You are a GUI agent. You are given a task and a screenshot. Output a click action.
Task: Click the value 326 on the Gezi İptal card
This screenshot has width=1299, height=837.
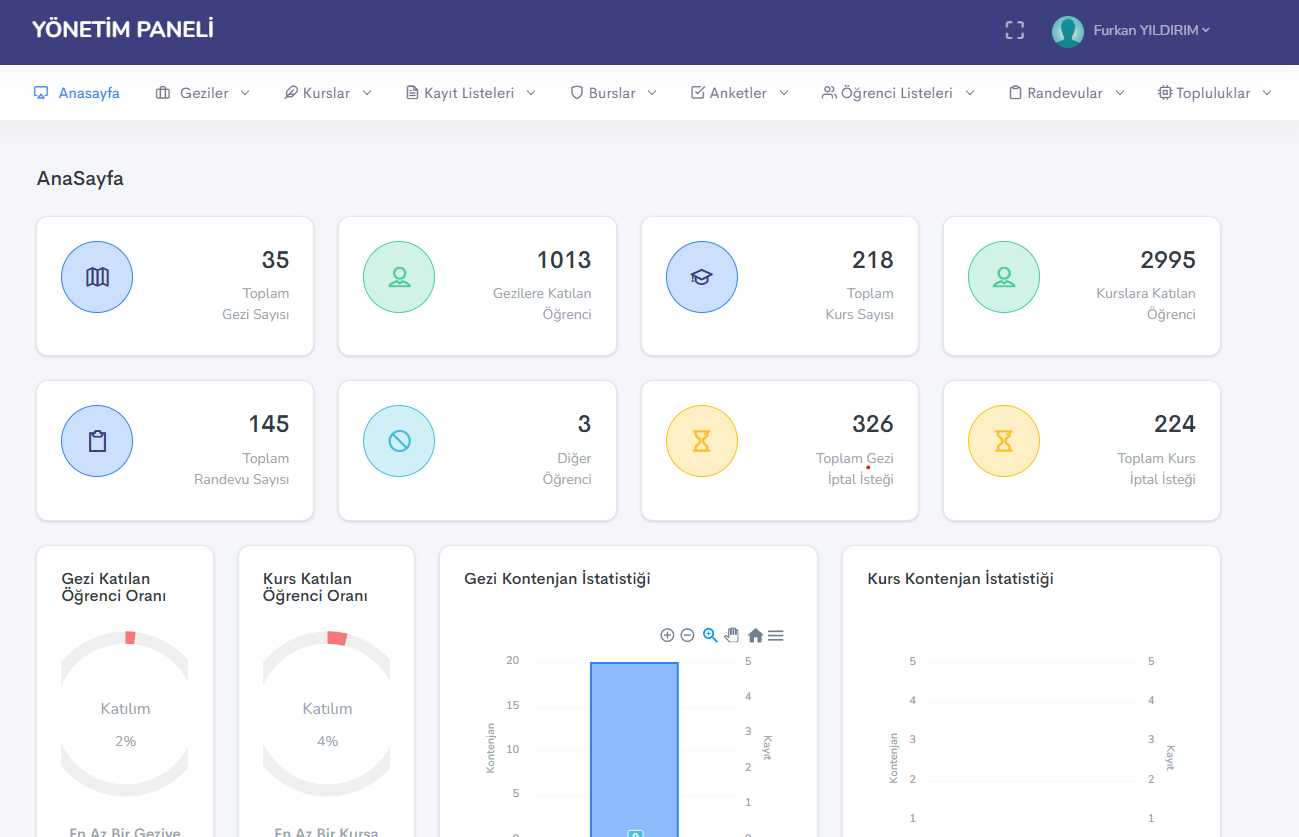coord(873,424)
